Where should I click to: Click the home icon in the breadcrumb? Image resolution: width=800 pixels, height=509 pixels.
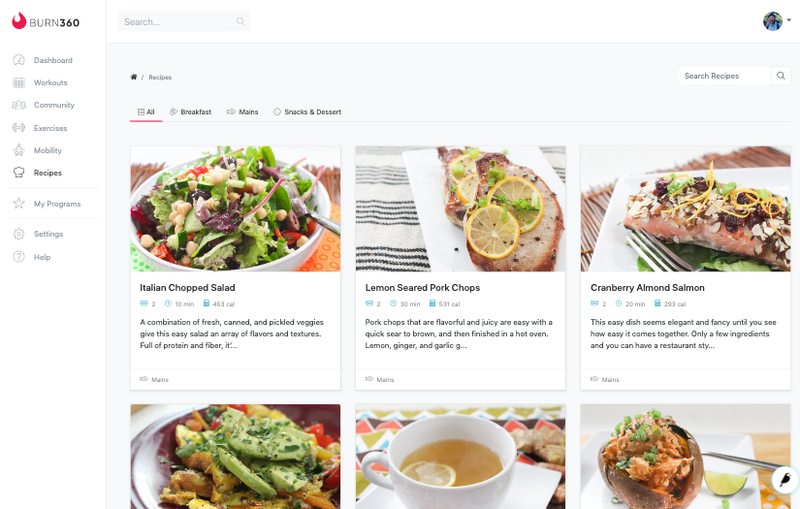coord(134,77)
